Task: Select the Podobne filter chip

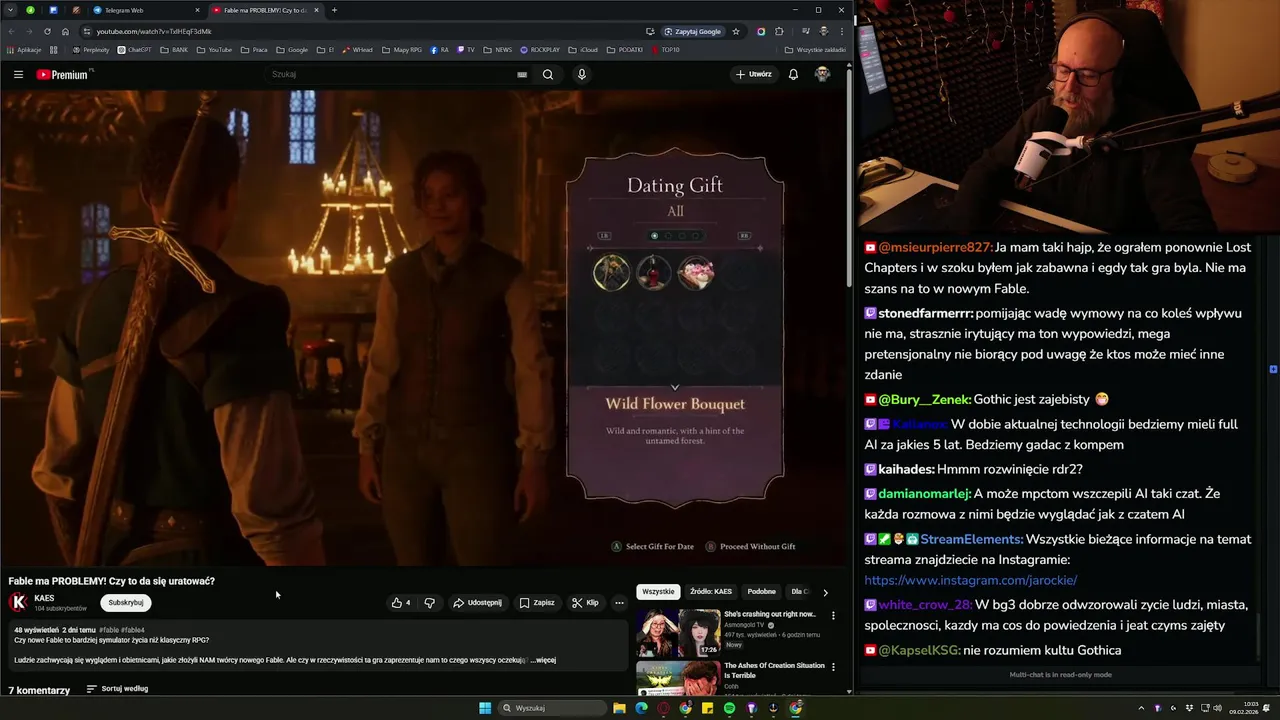Action: click(x=762, y=592)
